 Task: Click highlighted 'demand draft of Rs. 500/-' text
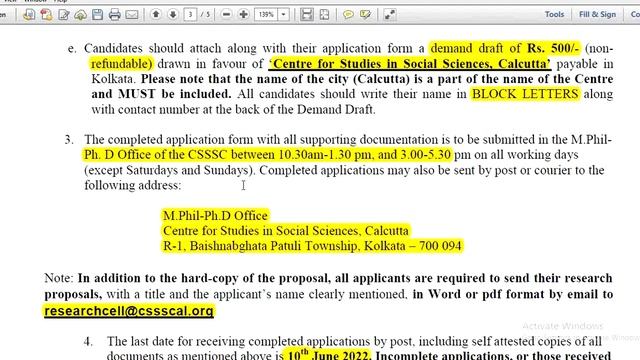click(504, 48)
